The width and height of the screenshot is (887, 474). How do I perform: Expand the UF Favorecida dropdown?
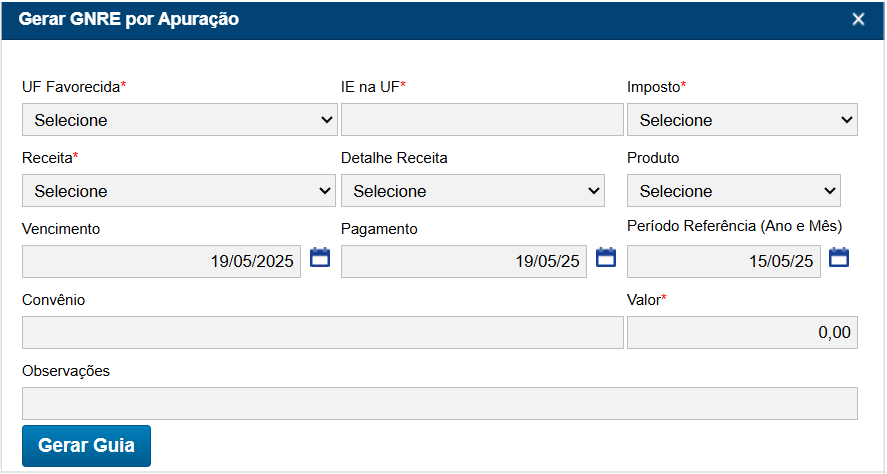click(179, 120)
